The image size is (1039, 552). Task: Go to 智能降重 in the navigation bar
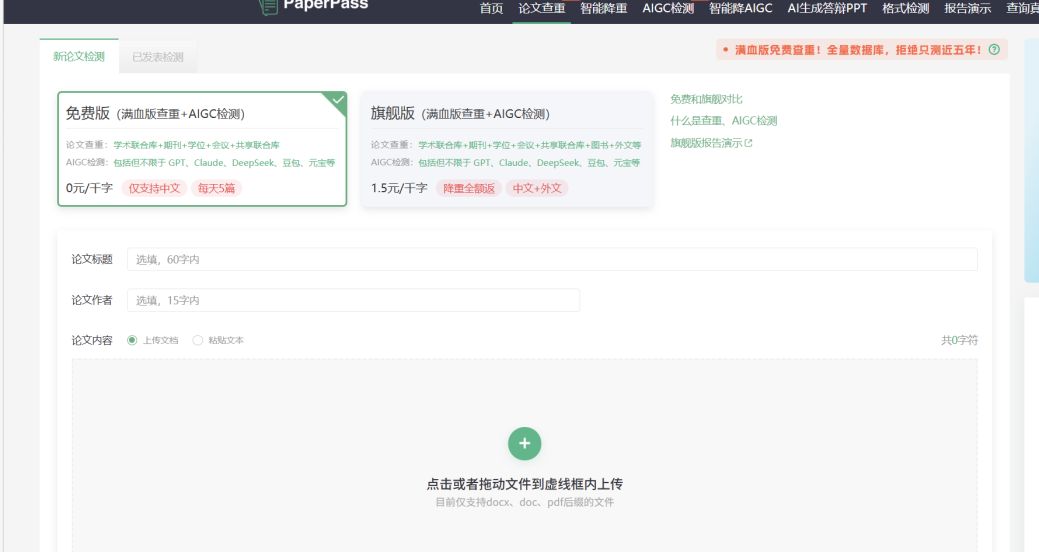[604, 9]
